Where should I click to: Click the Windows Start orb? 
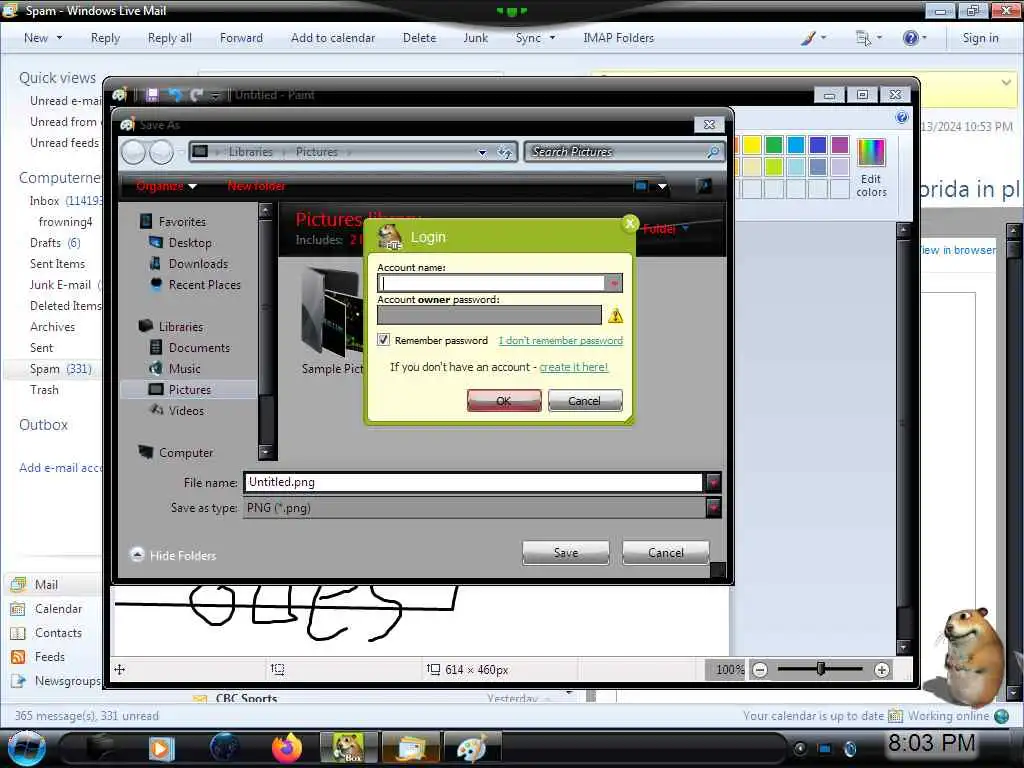tap(26, 748)
